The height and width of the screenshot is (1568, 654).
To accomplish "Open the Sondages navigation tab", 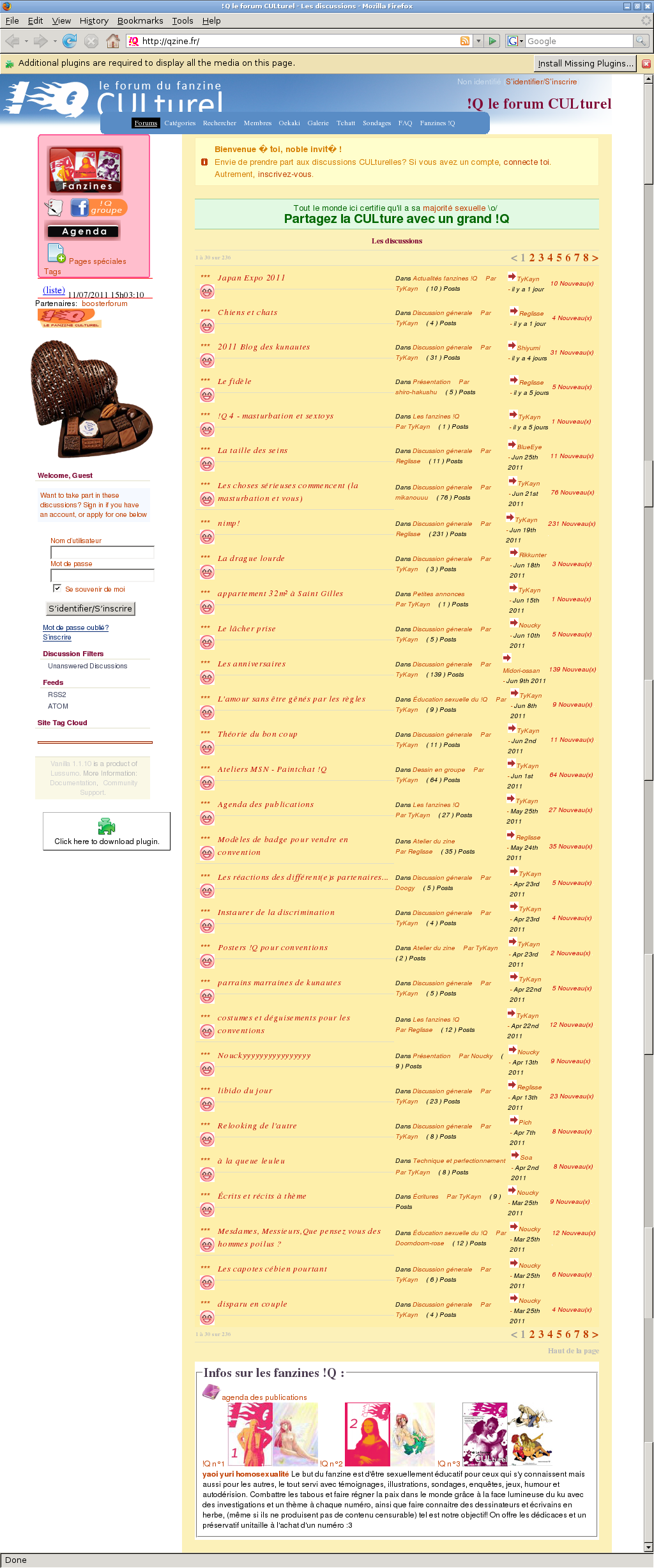I will (x=377, y=123).
